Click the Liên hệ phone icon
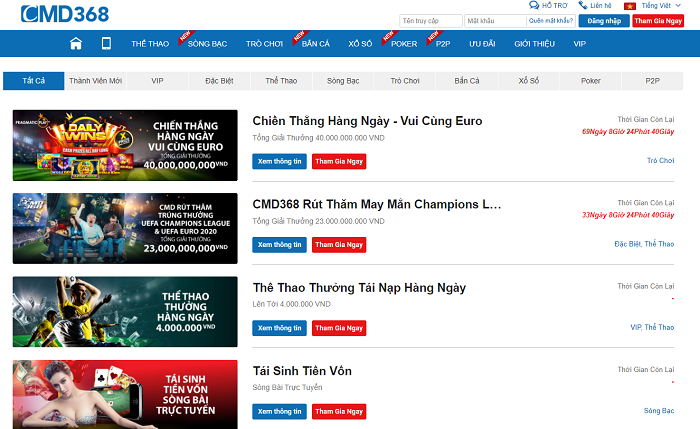 point(582,6)
